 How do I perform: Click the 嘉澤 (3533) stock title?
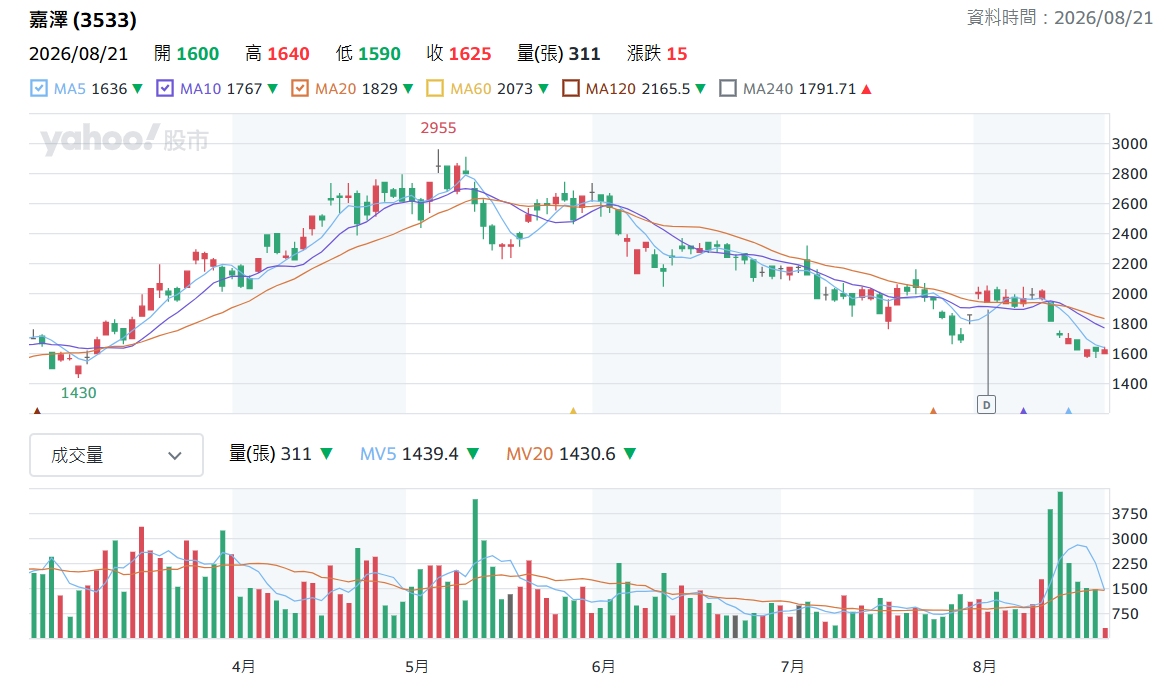83,20
